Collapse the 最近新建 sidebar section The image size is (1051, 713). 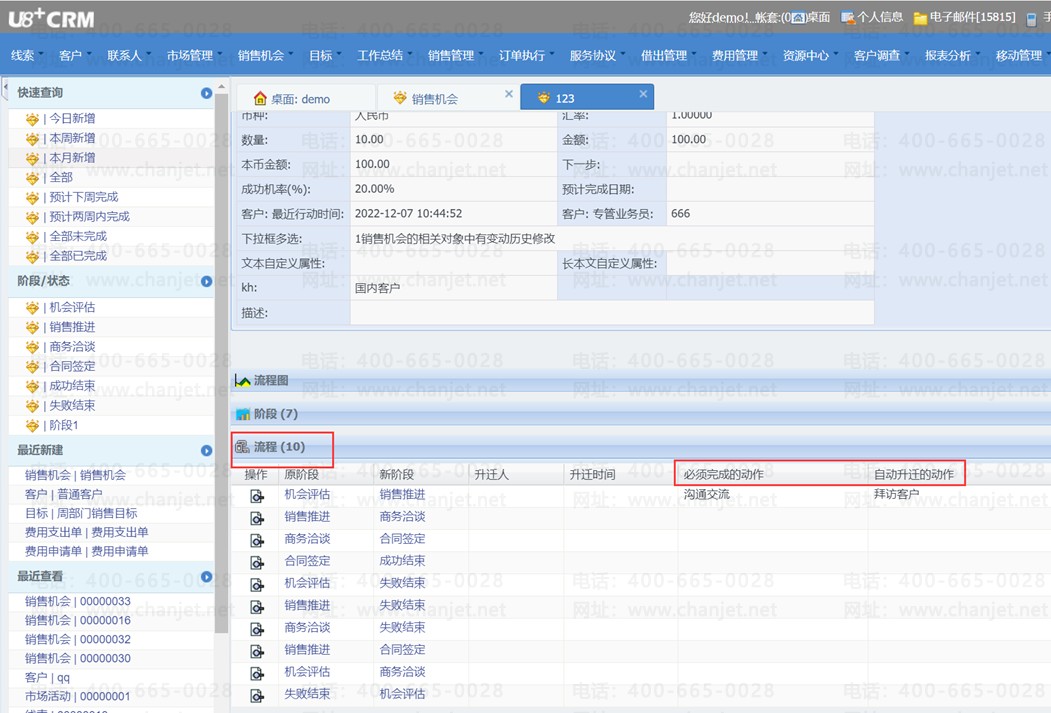coord(207,451)
